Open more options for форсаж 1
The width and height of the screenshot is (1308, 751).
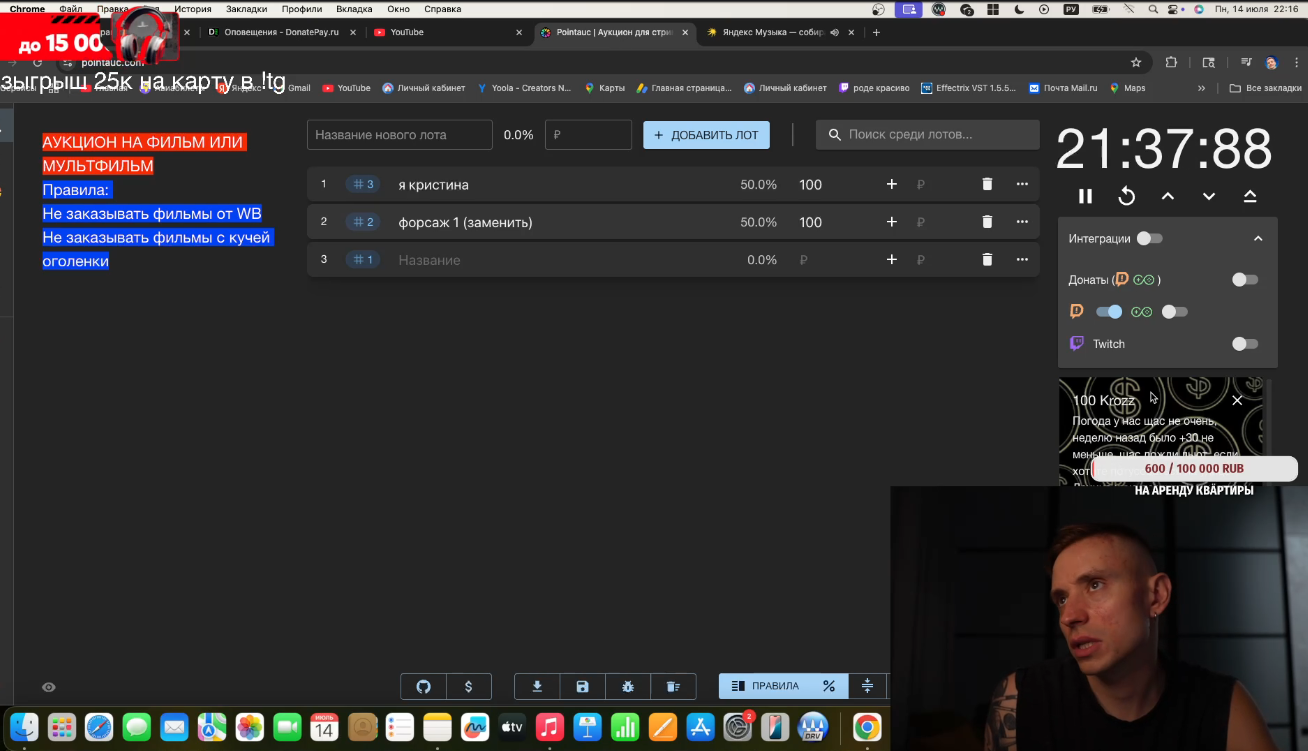1022,222
